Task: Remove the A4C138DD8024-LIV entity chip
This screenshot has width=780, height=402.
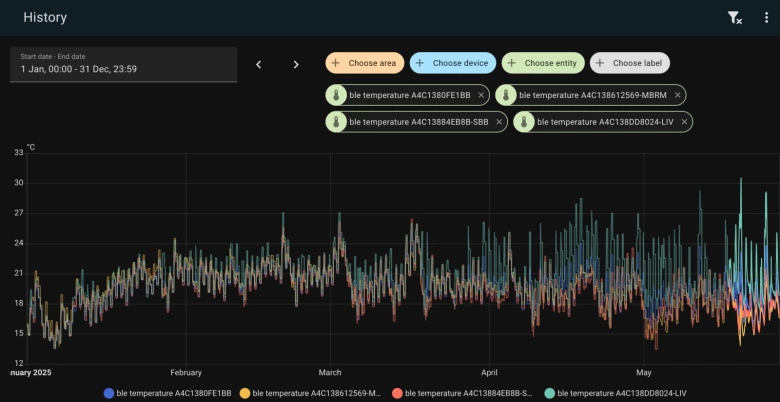Action: click(684, 122)
